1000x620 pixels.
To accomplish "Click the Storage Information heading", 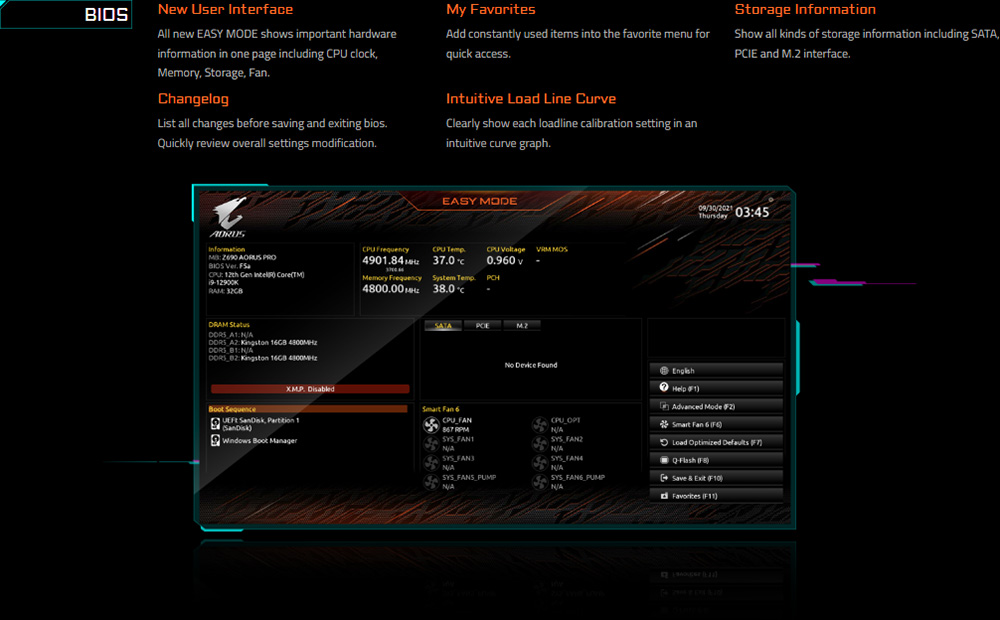I will point(805,10).
